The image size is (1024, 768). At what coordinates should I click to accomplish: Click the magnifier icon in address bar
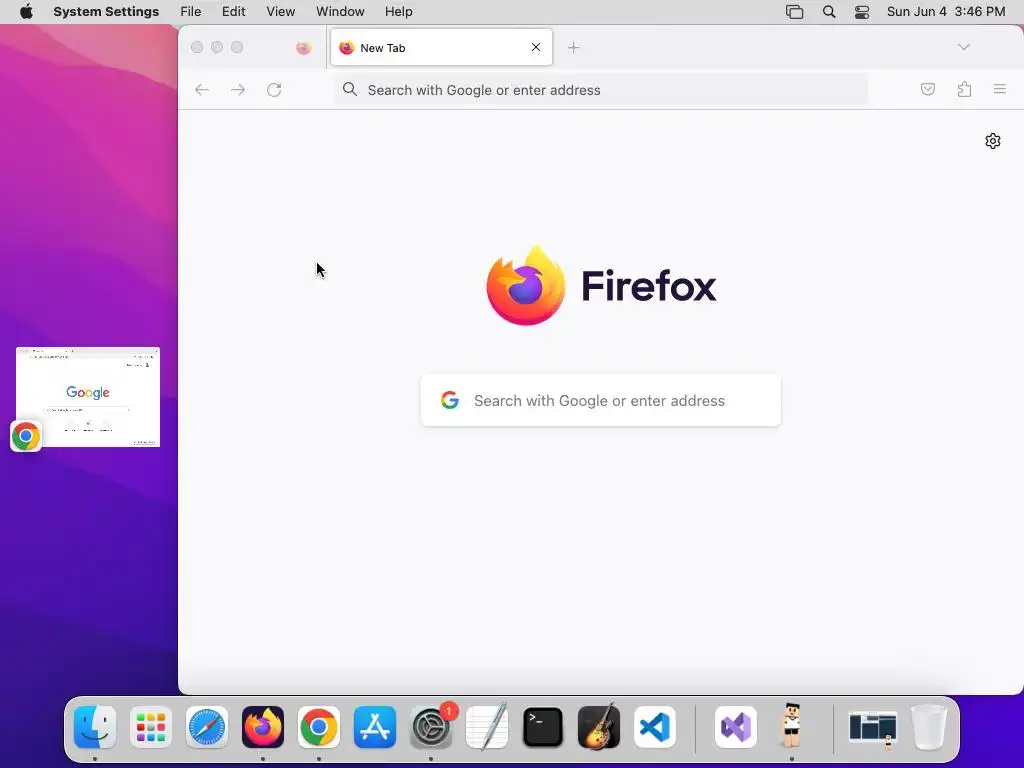[x=350, y=89]
